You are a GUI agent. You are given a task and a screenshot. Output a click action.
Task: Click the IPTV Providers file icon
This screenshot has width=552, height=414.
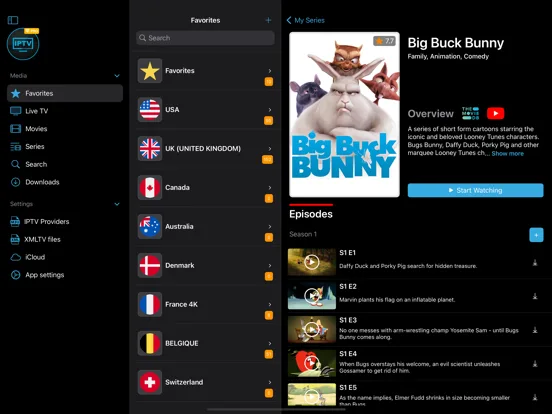(x=15, y=221)
